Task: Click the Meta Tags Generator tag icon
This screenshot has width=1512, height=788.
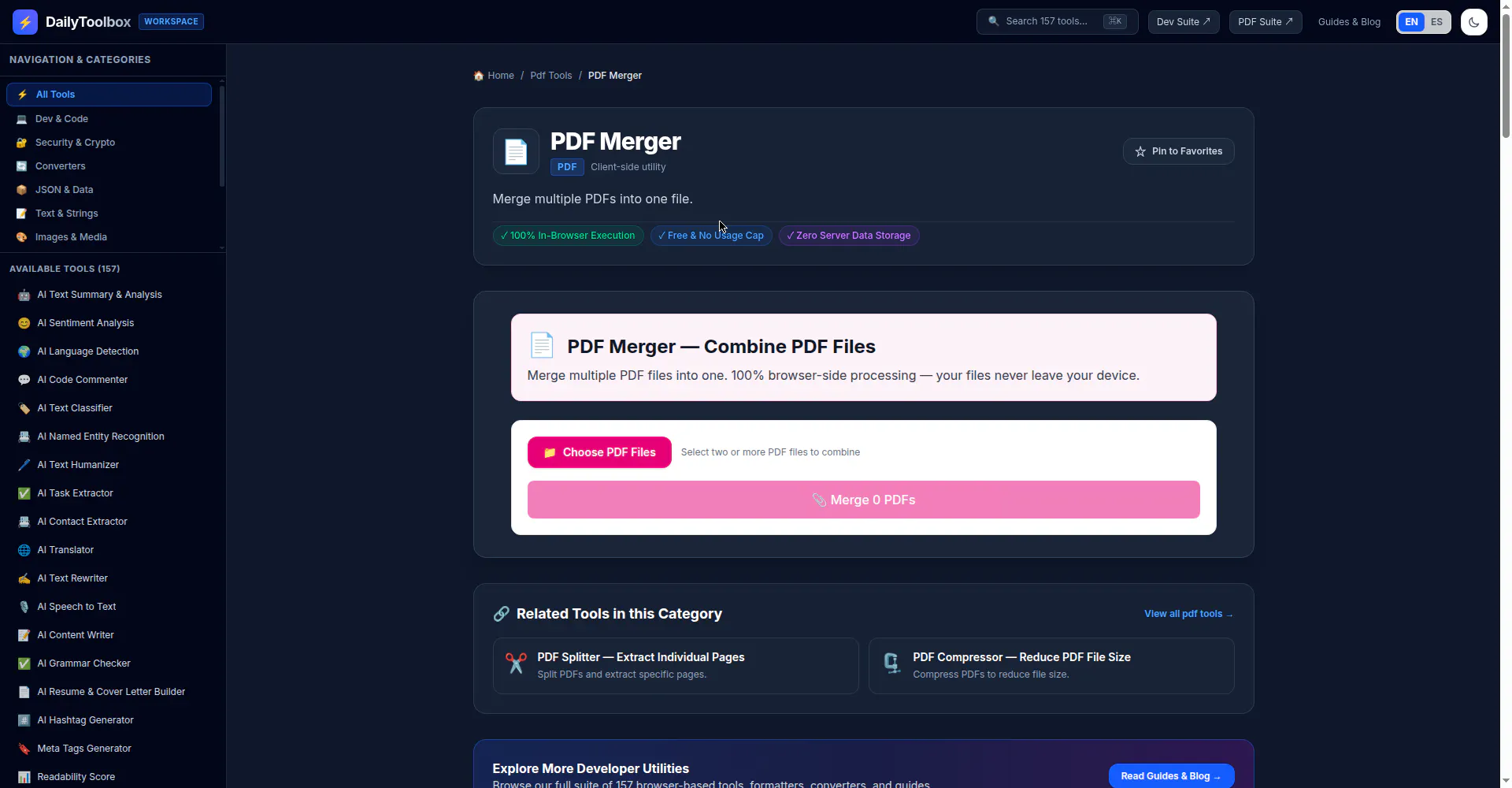Action: [x=24, y=749]
